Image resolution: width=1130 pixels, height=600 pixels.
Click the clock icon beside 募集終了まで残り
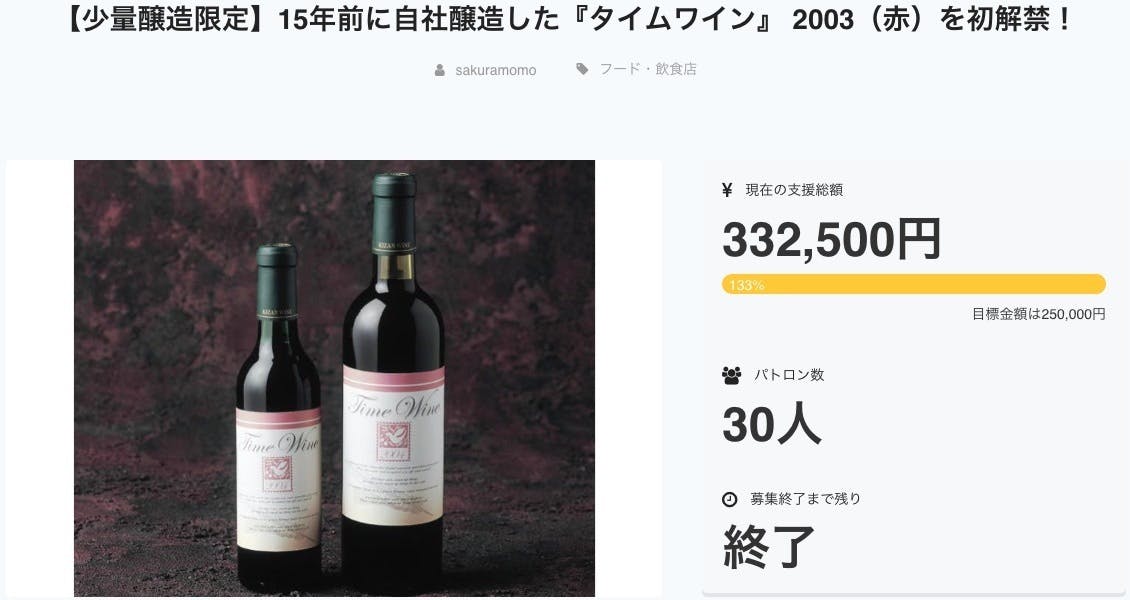(730, 498)
